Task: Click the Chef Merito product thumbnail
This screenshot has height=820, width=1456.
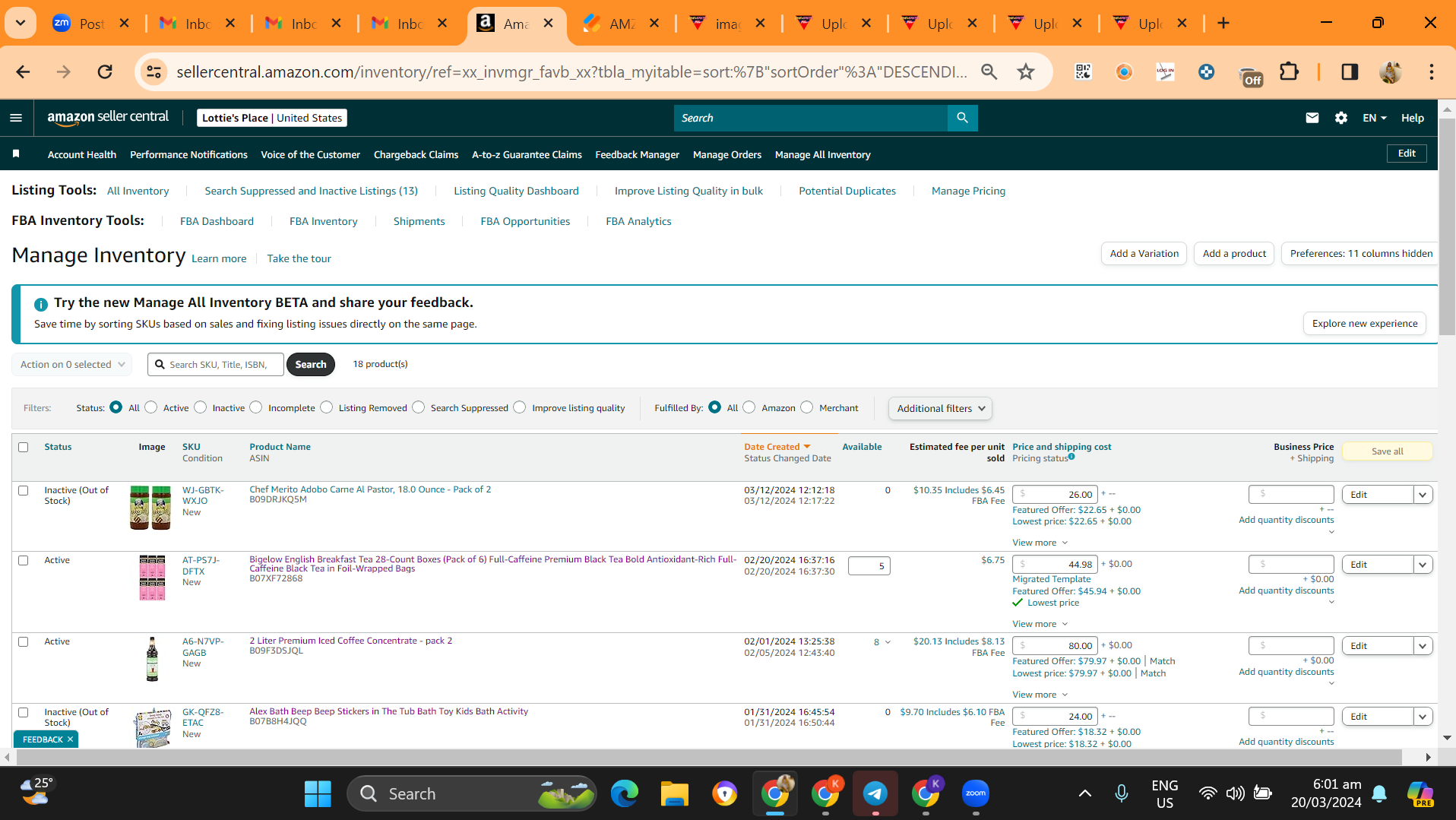Action: point(150,508)
